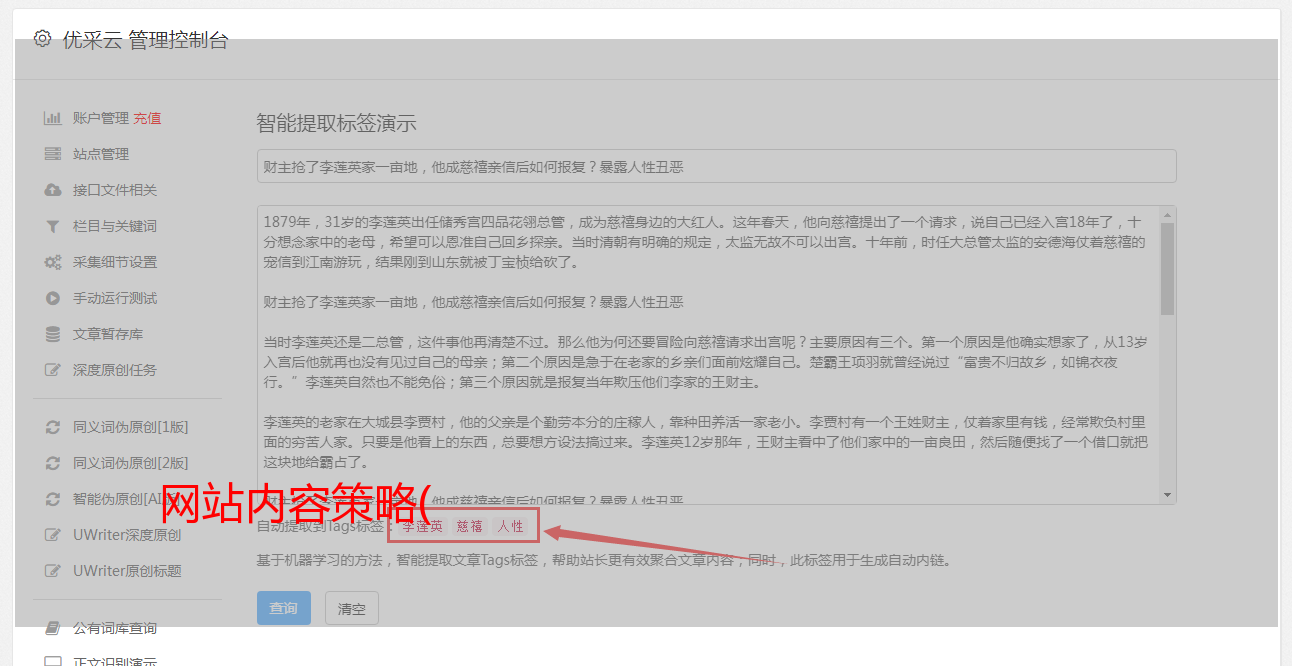Open 同义词伪原创[2版] tool

click(131, 463)
